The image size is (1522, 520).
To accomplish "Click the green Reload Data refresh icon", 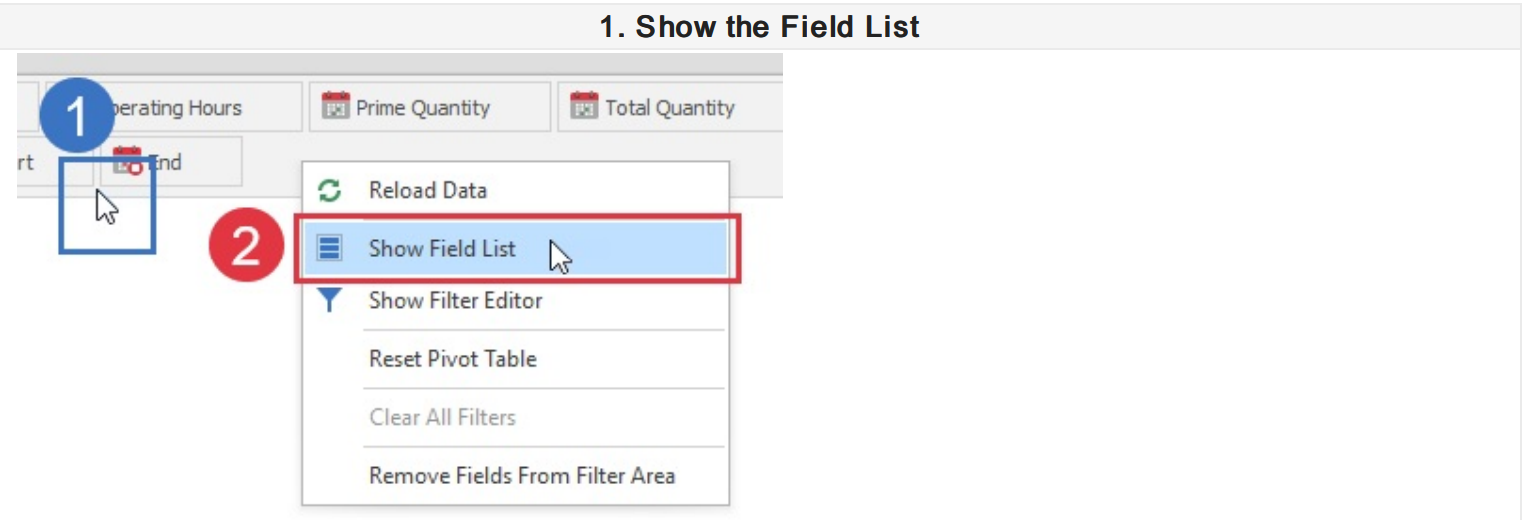I will 329,190.
